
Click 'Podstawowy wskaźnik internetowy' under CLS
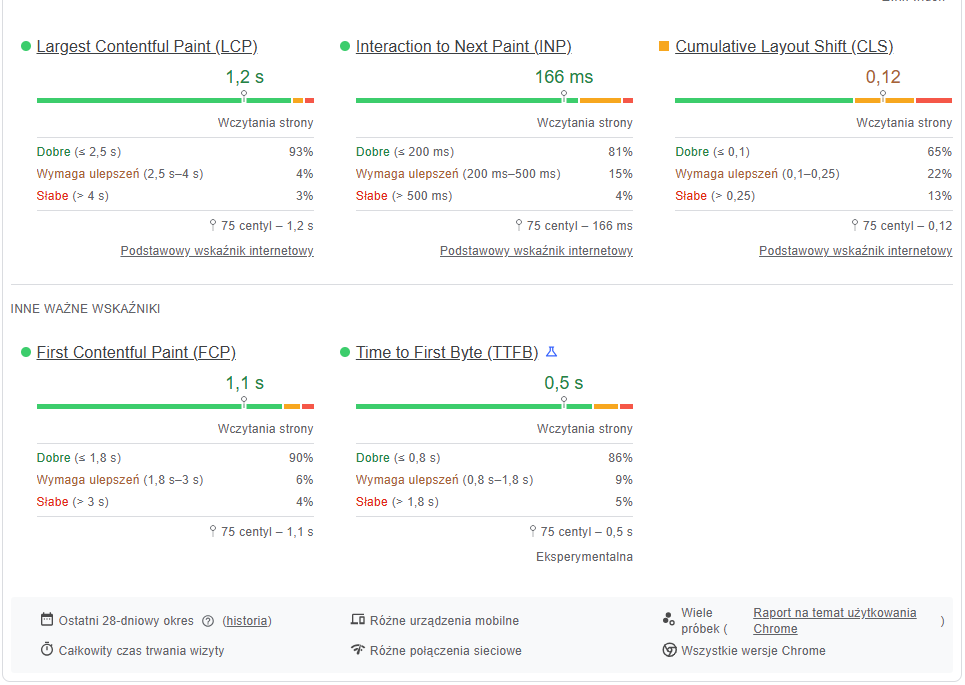click(x=855, y=251)
